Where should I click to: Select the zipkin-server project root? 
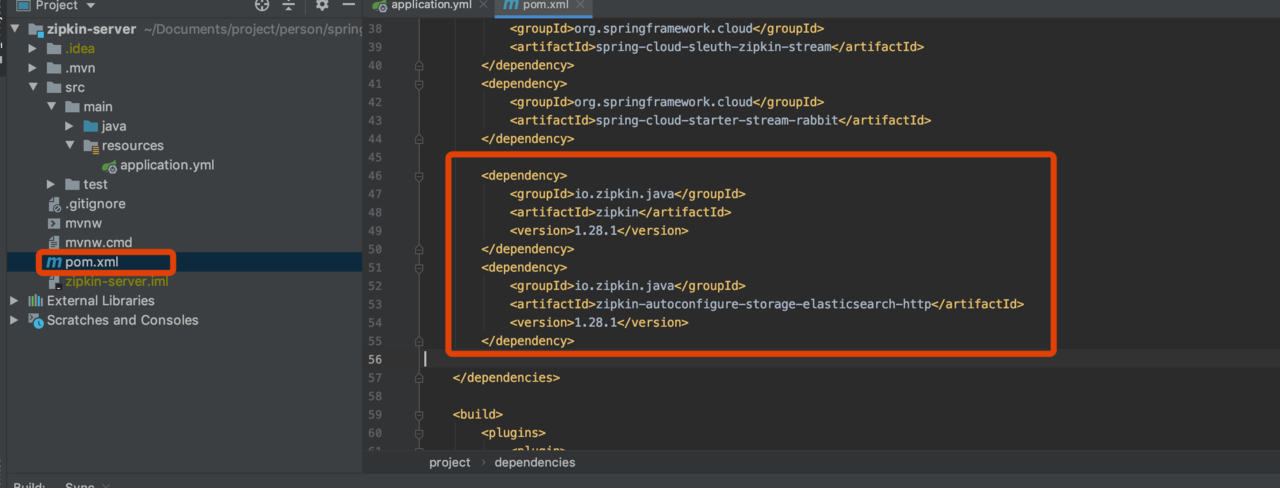click(x=91, y=29)
